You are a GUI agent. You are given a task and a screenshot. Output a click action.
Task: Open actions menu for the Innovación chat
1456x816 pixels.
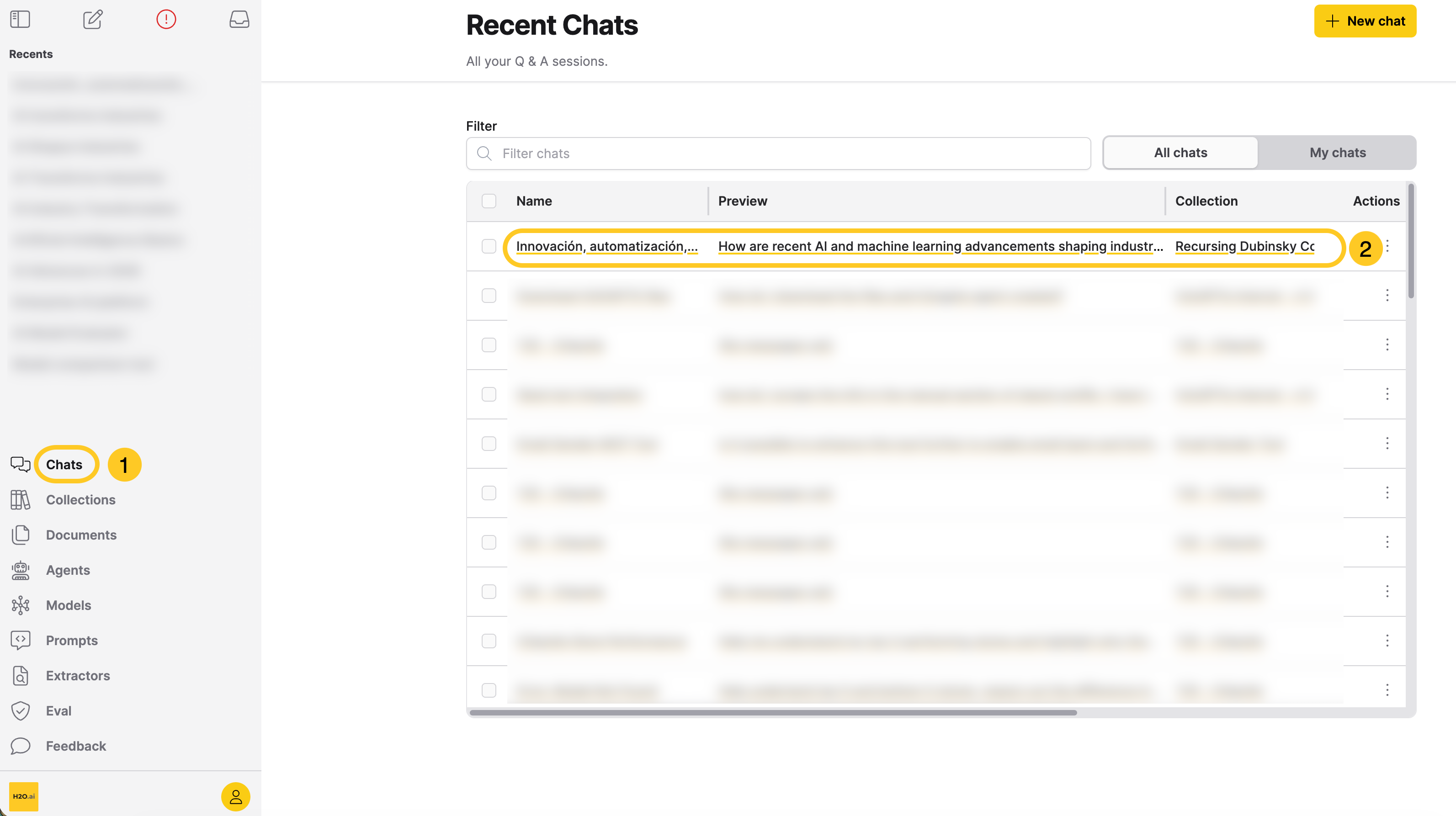(x=1387, y=246)
